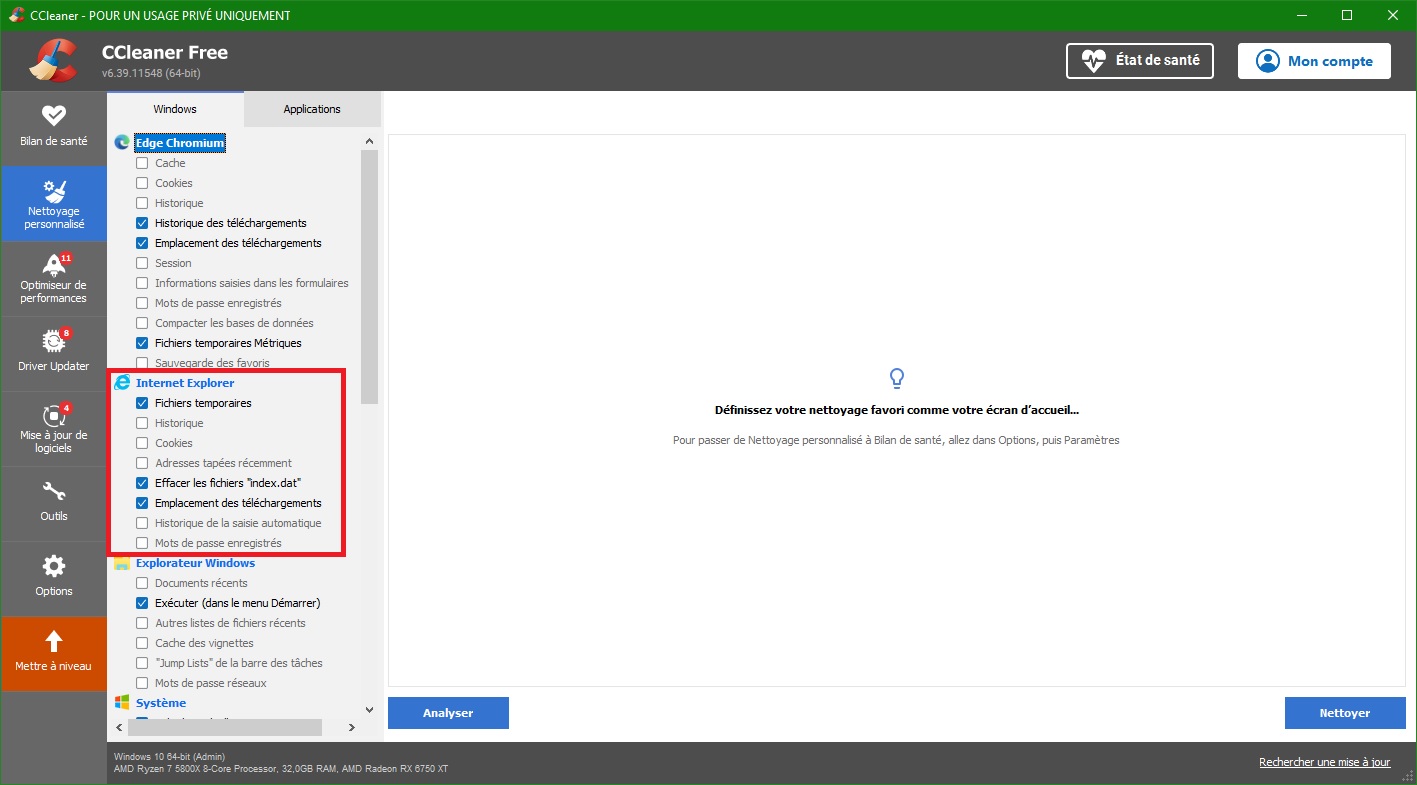Click the Nettoyer button
This screenshot has height=785, width=1417.
(1344, 713)
